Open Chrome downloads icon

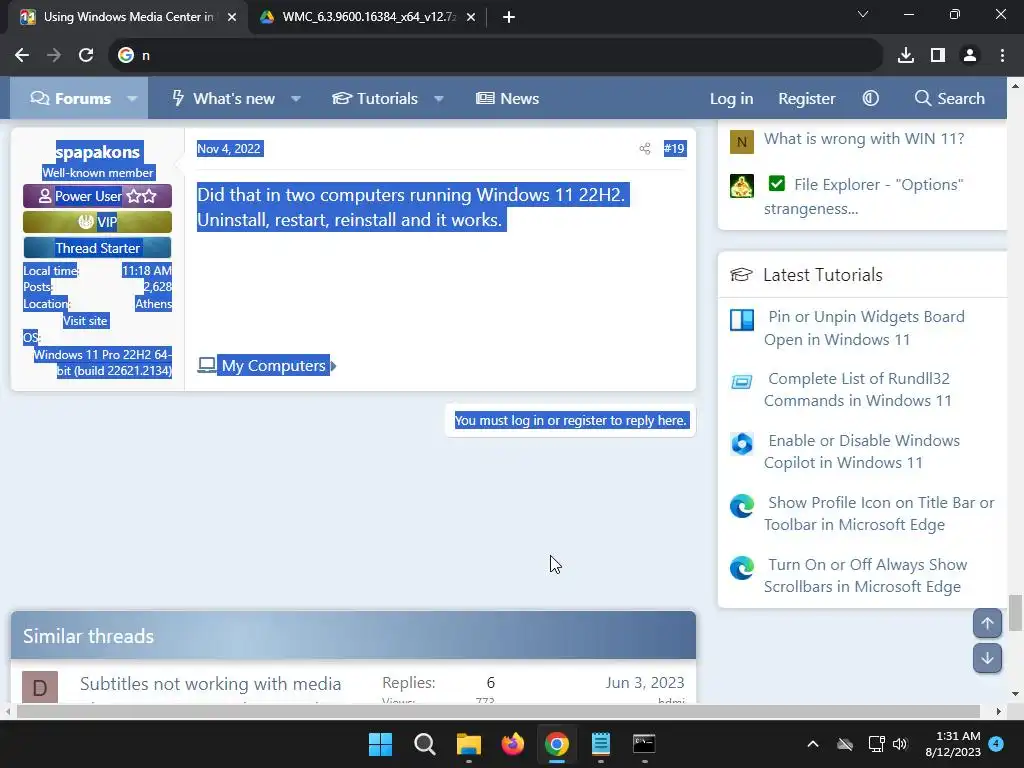click(x=906, y=56)
